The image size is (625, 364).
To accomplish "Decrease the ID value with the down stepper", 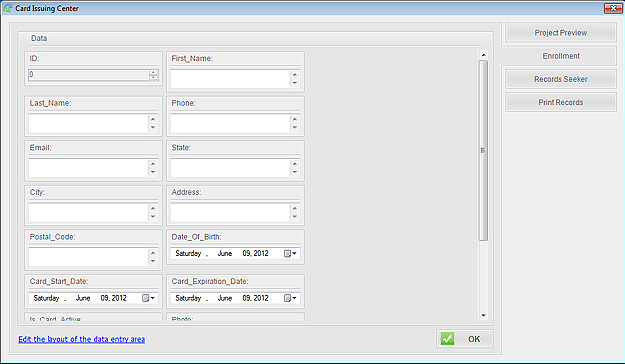I will tap(153, 77).
